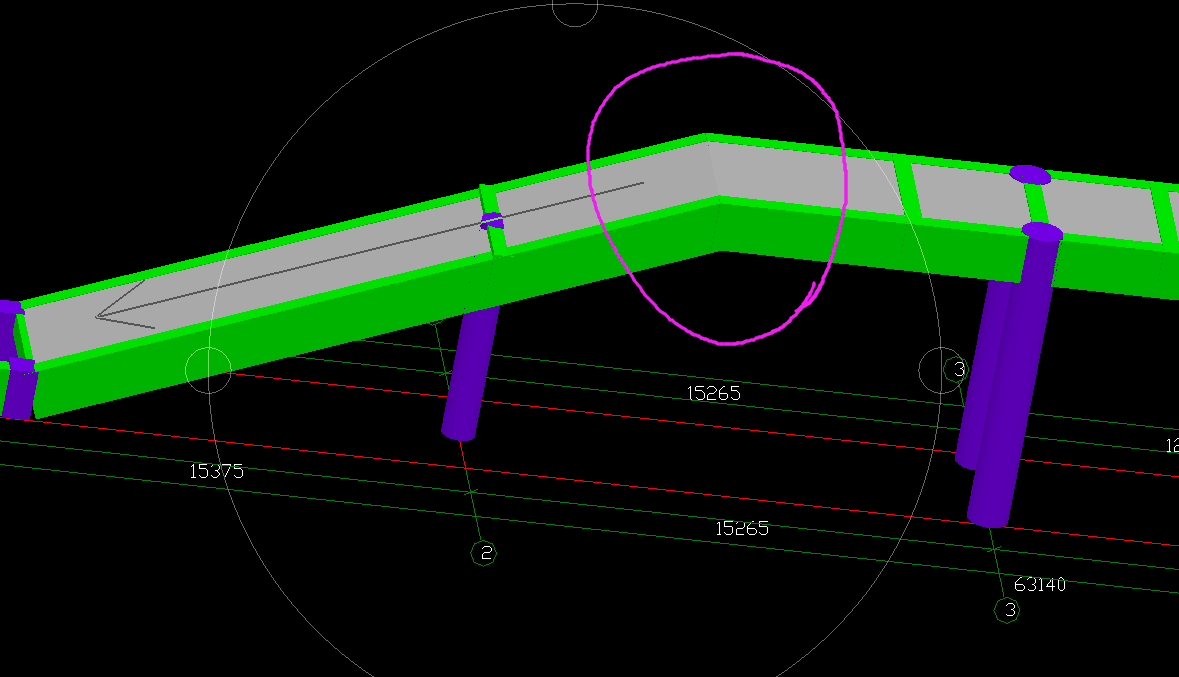Pick grid bubble 3 beside 63140 label

(x=1008, y=610)
